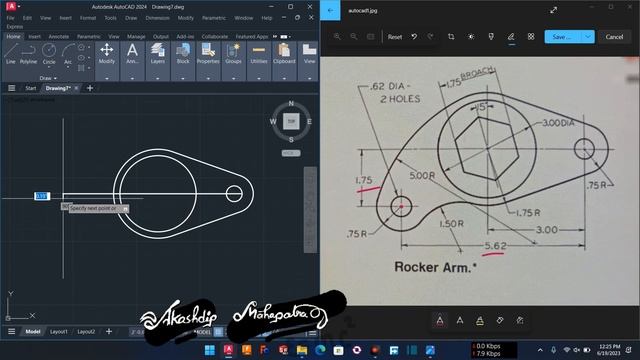Viewport: 640px width, 360px height.
Task: Open the layout list hamburger icon at bottom
Action: tap(11, 331)
